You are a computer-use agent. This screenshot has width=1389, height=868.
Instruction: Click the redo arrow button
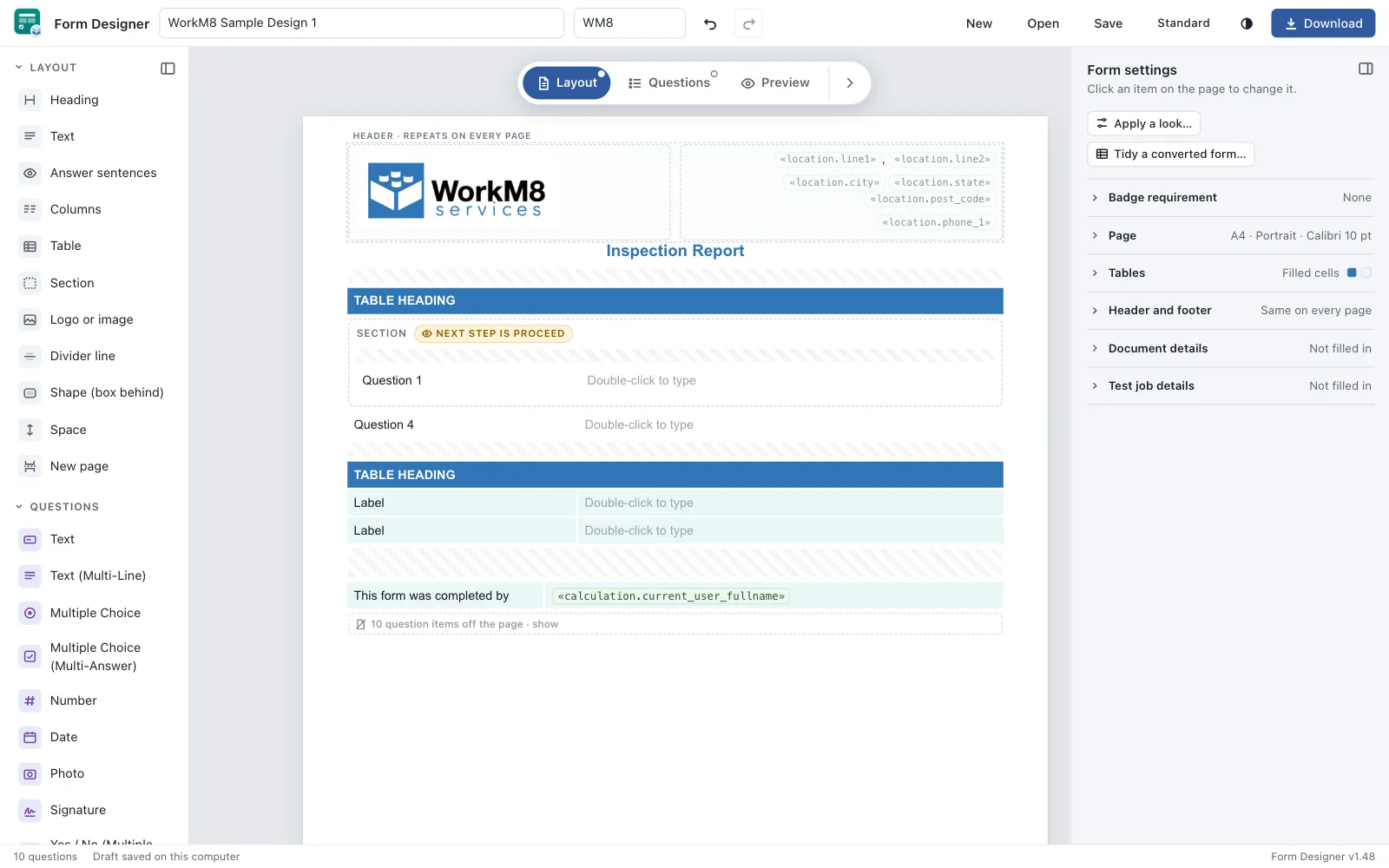coord(748,23)
